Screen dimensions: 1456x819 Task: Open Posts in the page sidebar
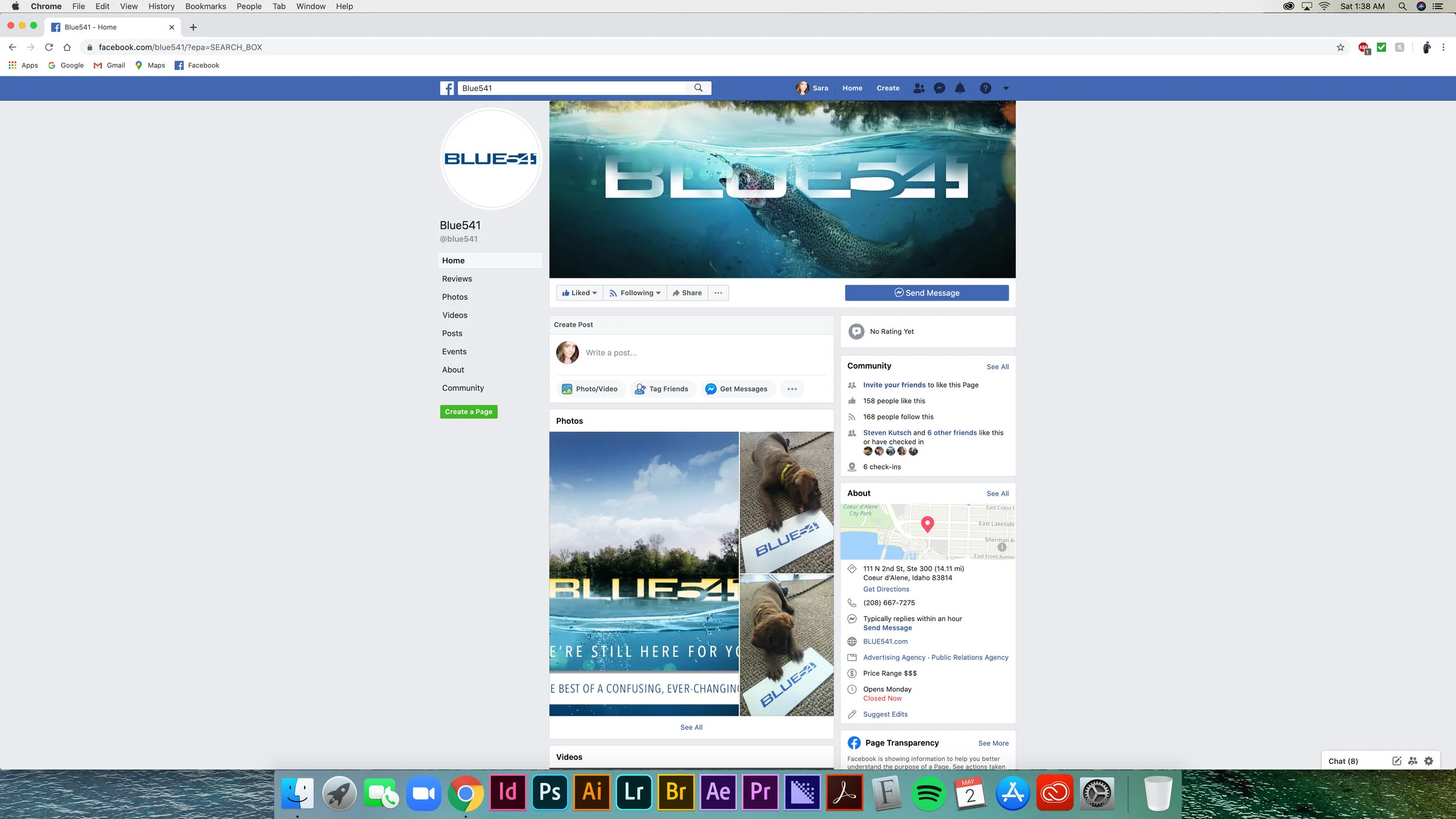coord(452,333)
